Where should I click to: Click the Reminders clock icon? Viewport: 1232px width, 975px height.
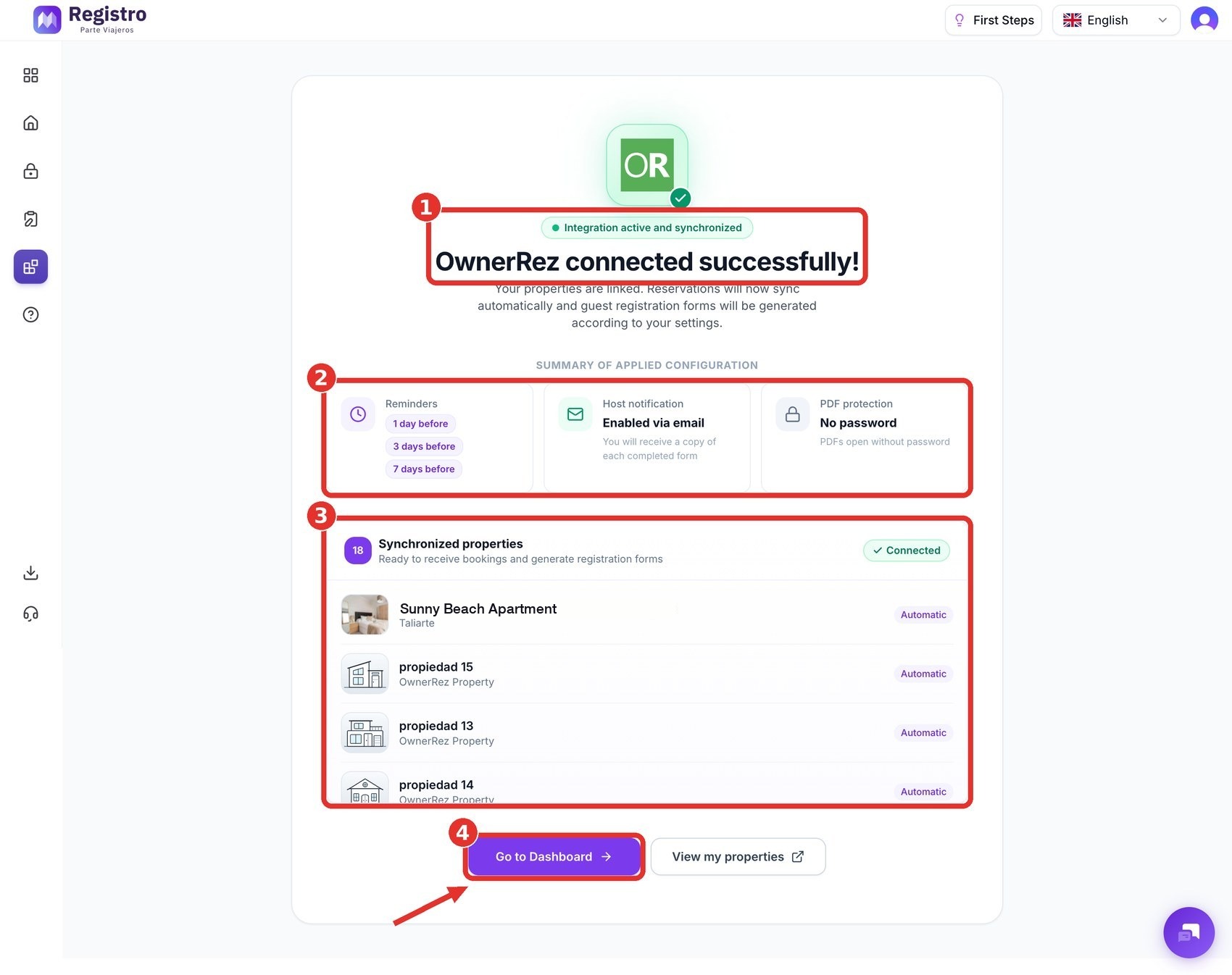pyautogui.click(x=358, y=414)
